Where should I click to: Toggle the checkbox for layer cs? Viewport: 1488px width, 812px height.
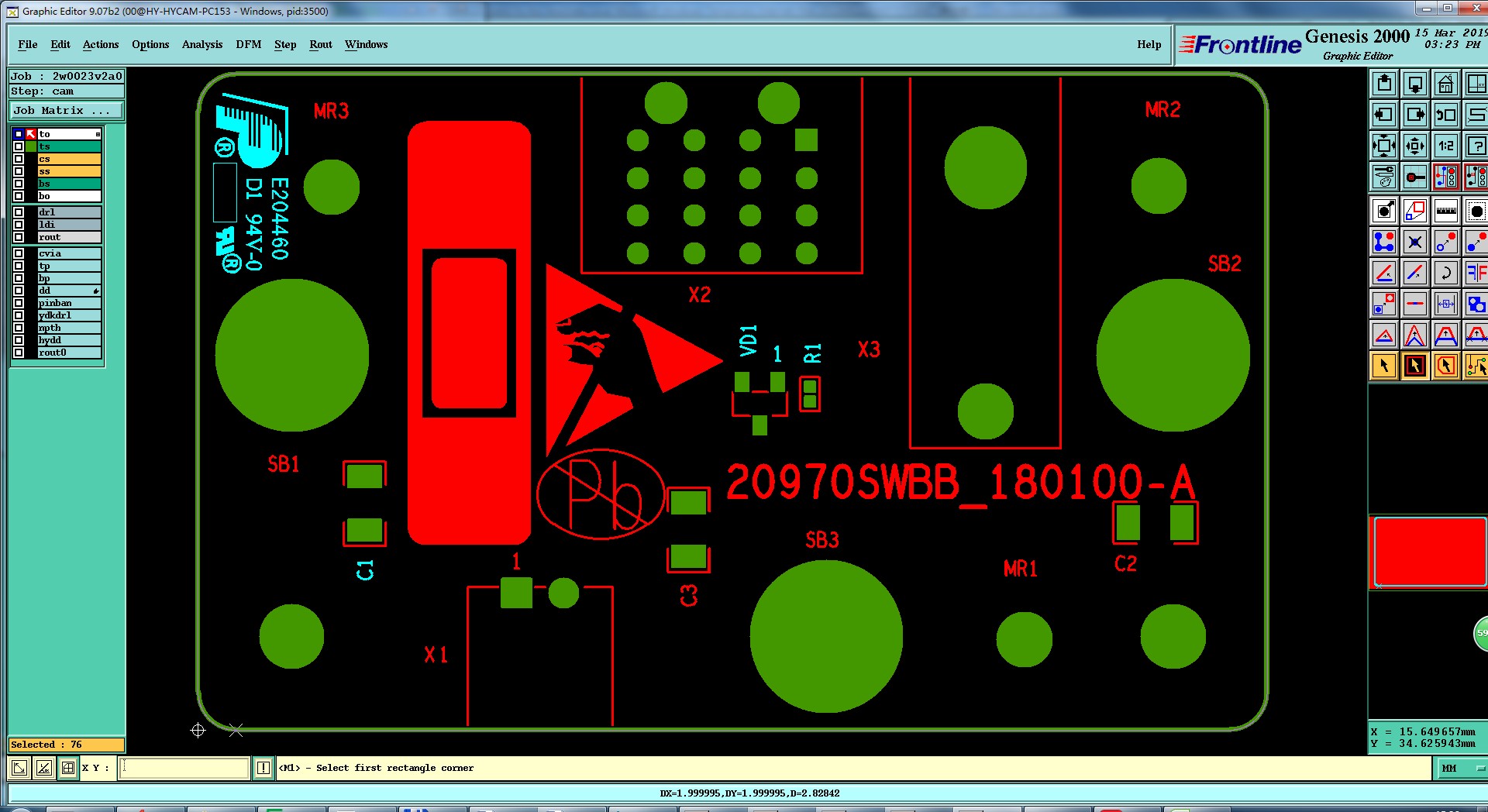(19, 159)
